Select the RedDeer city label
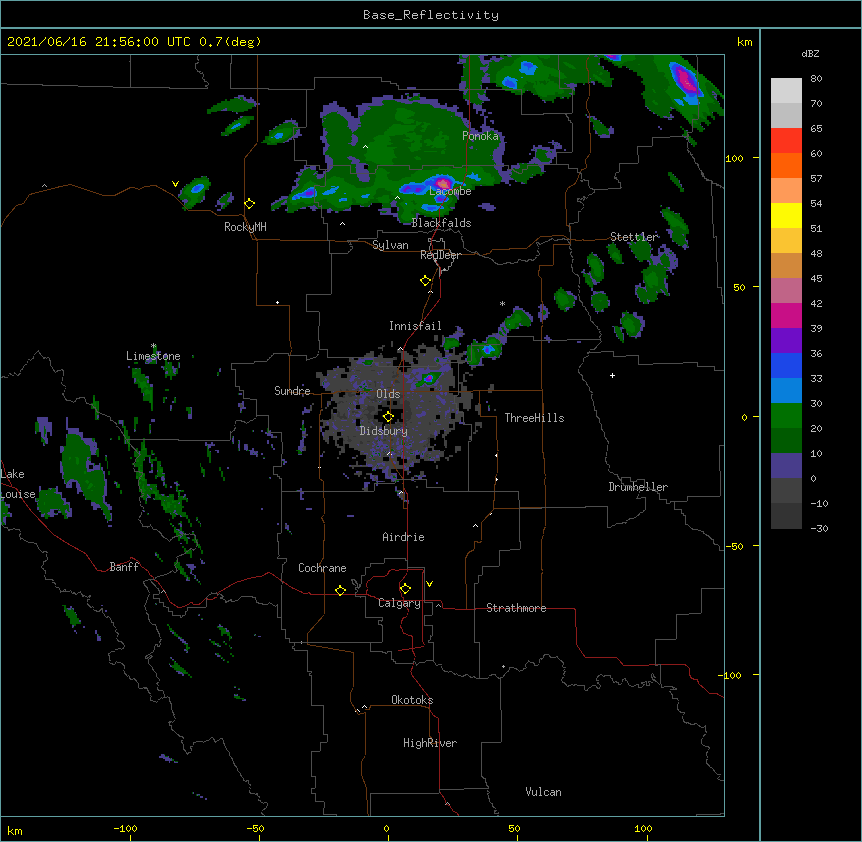 (440, 255)
